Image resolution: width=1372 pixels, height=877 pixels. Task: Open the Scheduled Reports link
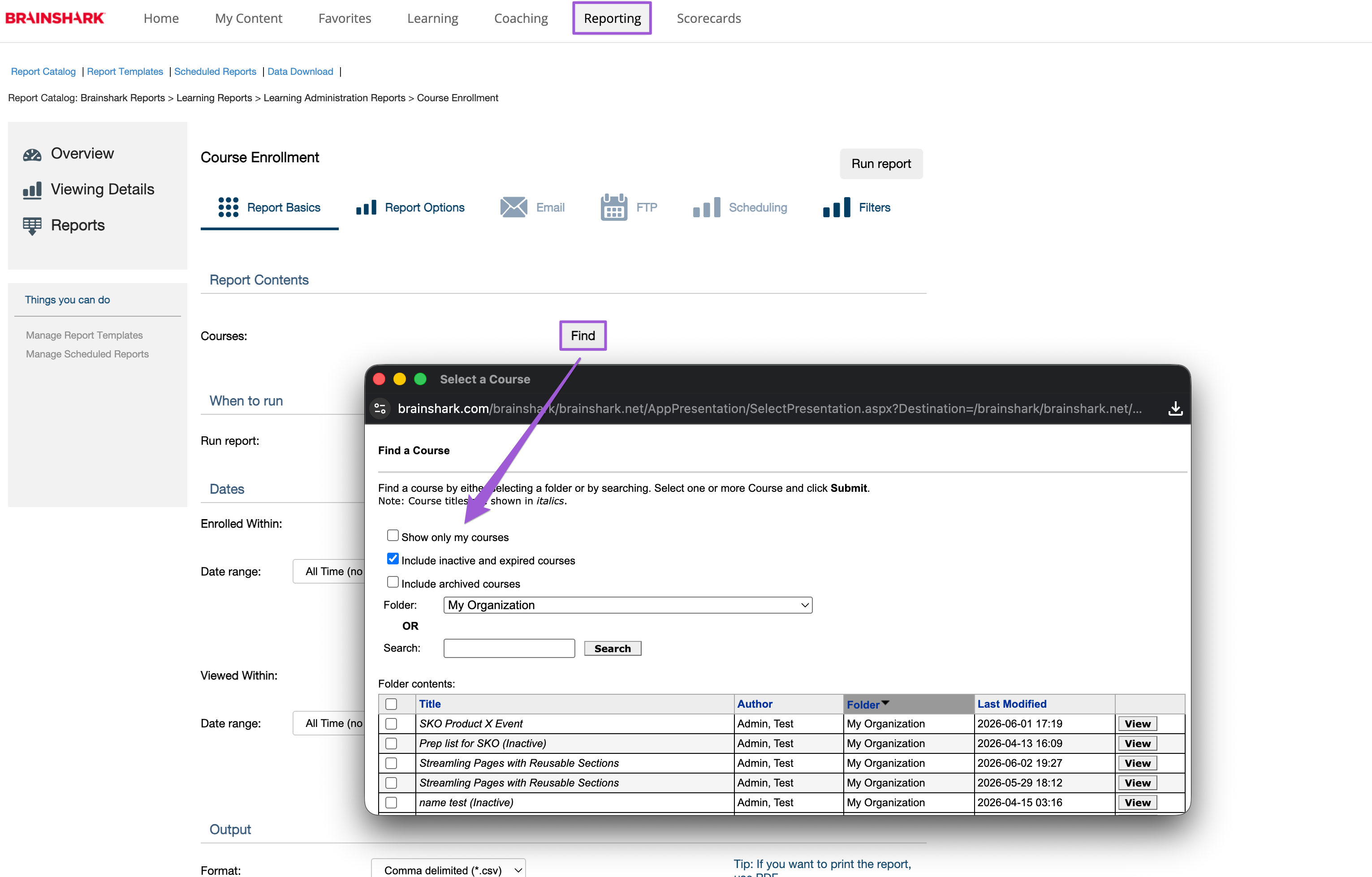(x=215, y=71)
